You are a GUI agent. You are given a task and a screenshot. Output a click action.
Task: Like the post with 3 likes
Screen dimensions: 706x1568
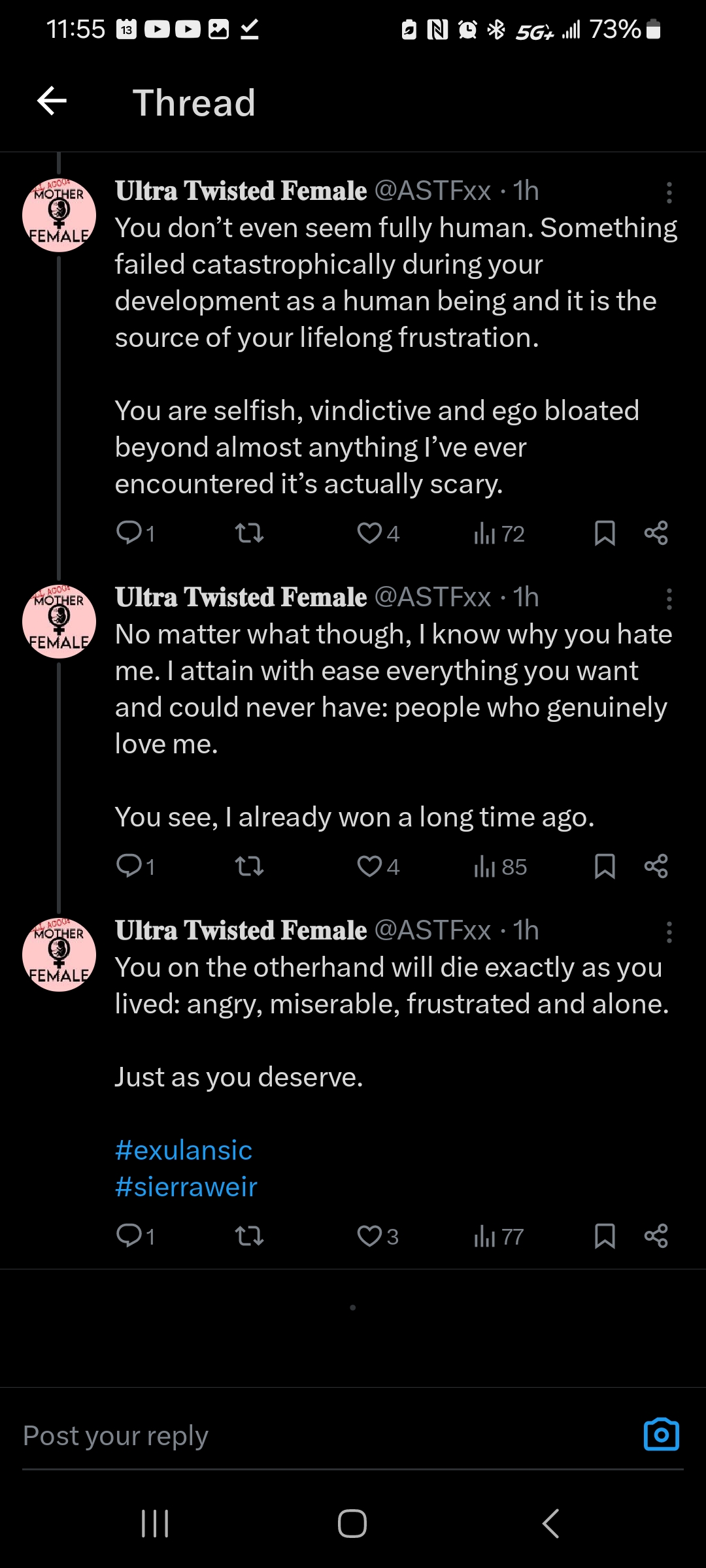378,1236
